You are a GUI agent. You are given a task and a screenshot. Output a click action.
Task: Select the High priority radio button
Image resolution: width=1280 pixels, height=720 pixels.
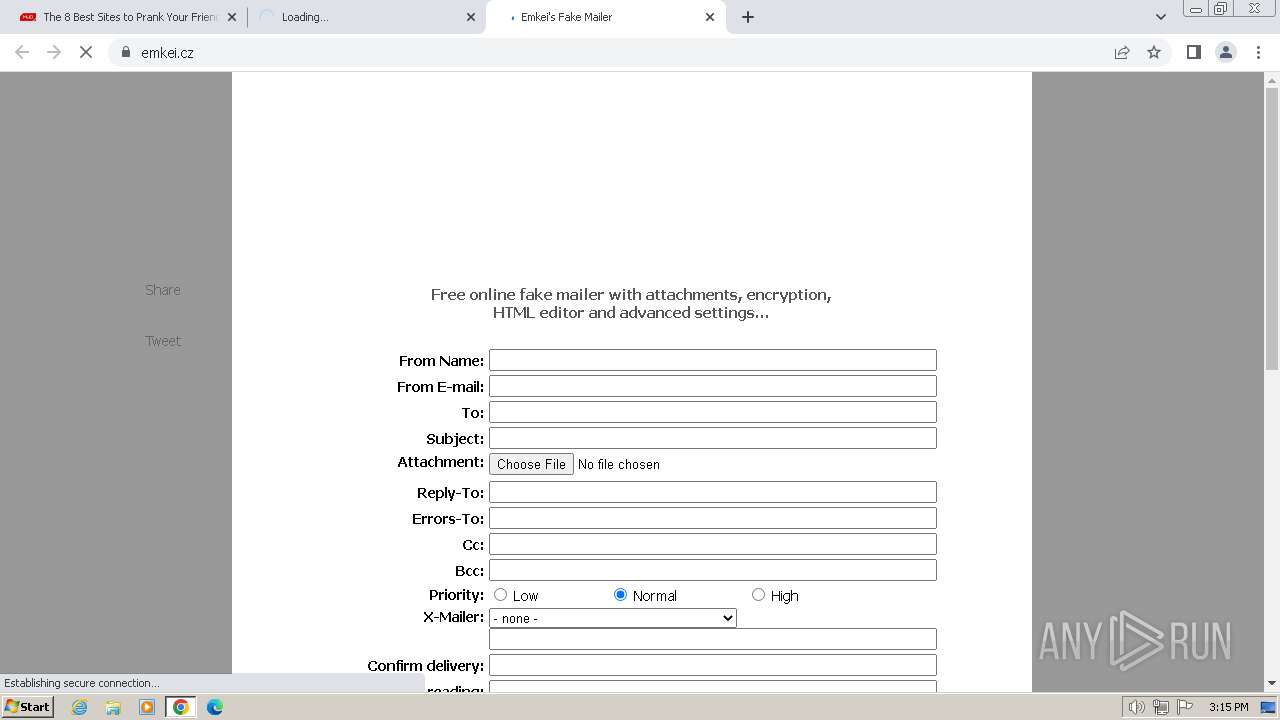point(758,595)
